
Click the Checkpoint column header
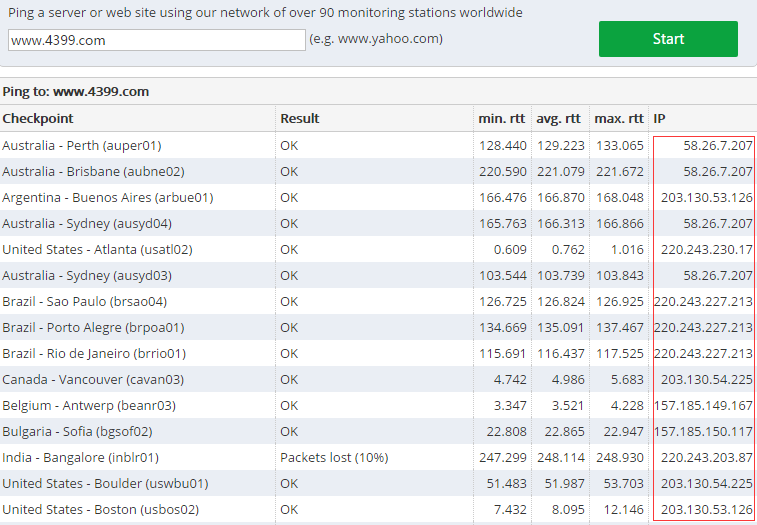point(38,118)
